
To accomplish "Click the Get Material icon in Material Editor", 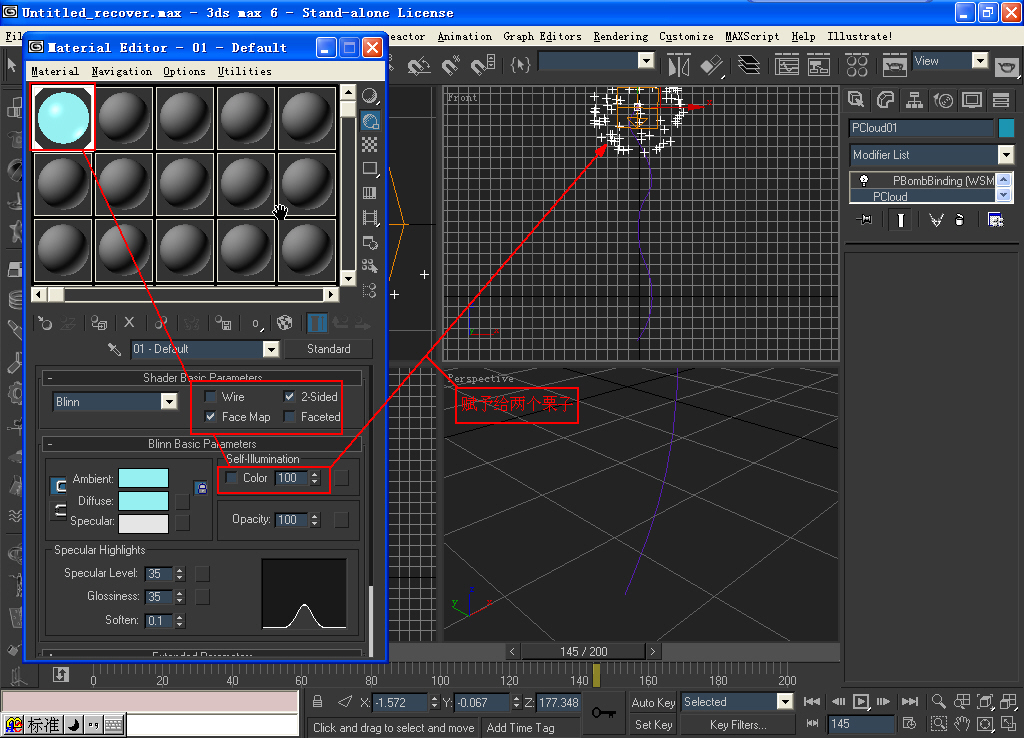I will click(x=44, y=323).
